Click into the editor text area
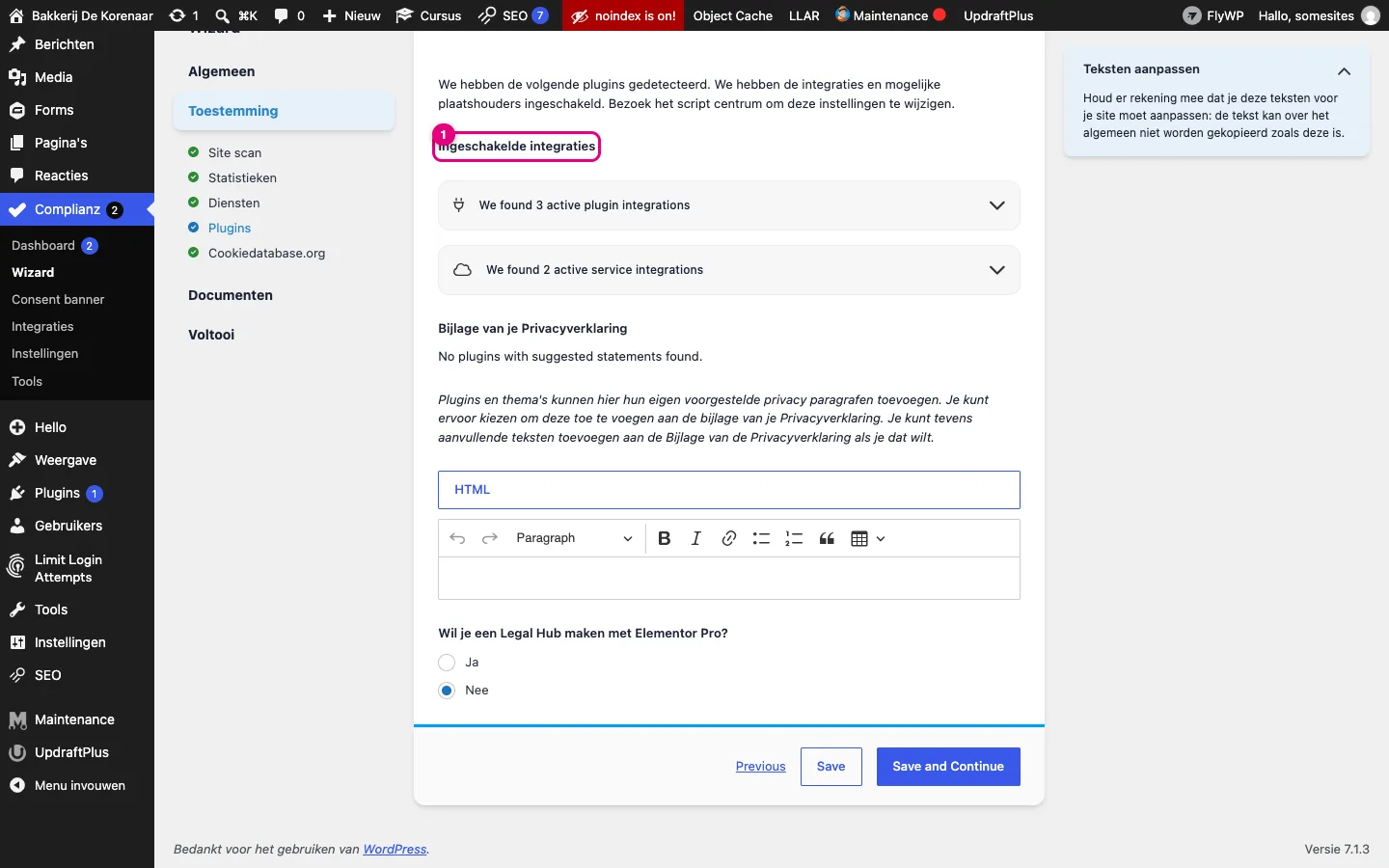 tap(729, 579)
